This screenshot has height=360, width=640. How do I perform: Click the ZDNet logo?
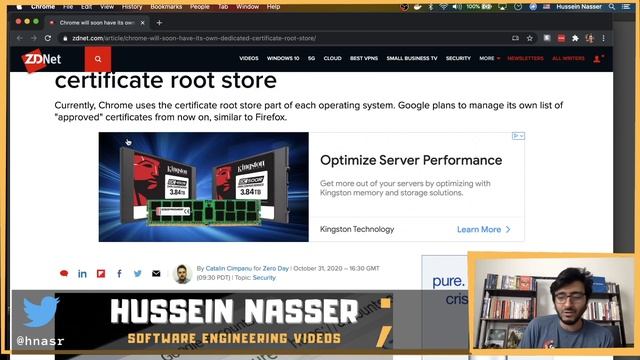(x=42, y=60)
